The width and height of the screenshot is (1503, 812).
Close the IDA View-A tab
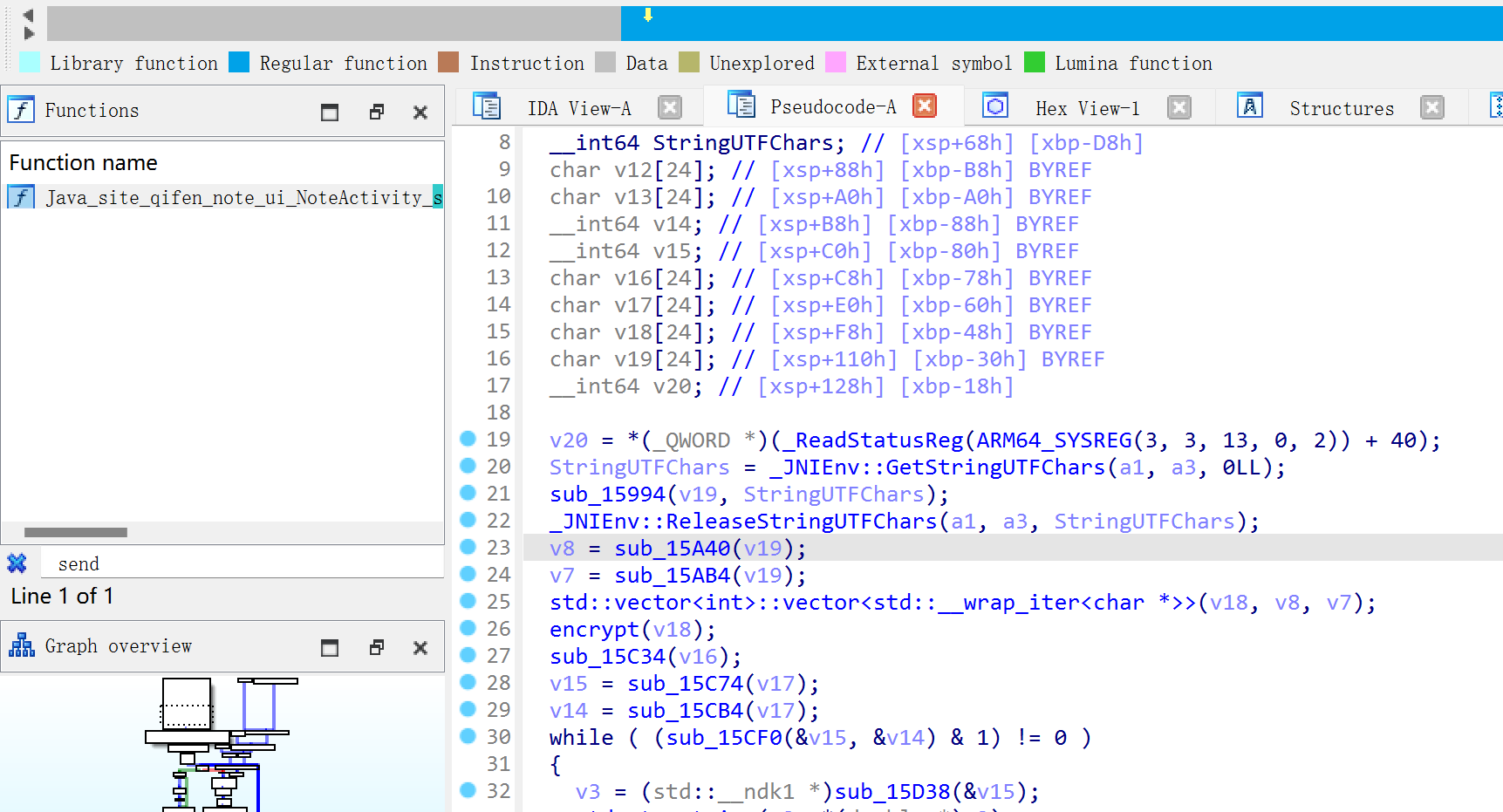[670, 107]
